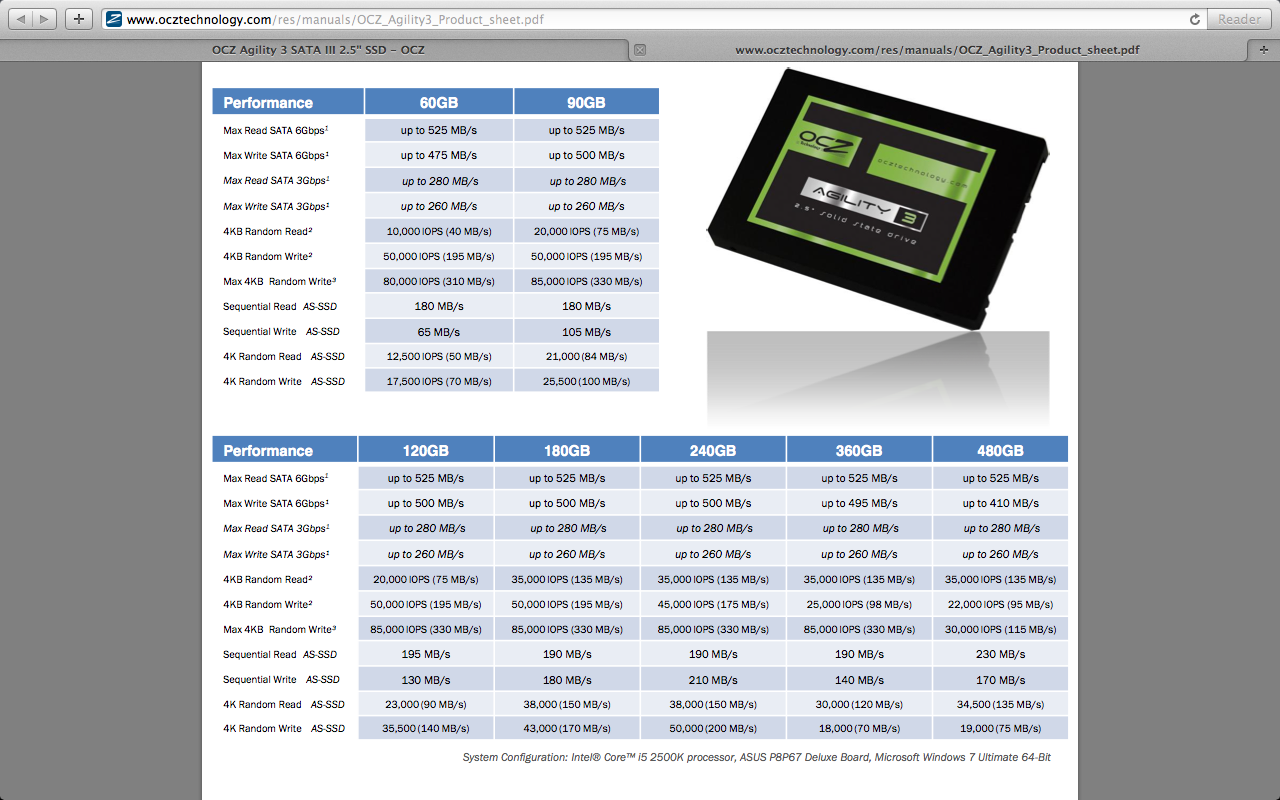1280x800 pixels.
Task: Select '25,000 IOPS (98 MB/s)' cell
Action: 859,604
